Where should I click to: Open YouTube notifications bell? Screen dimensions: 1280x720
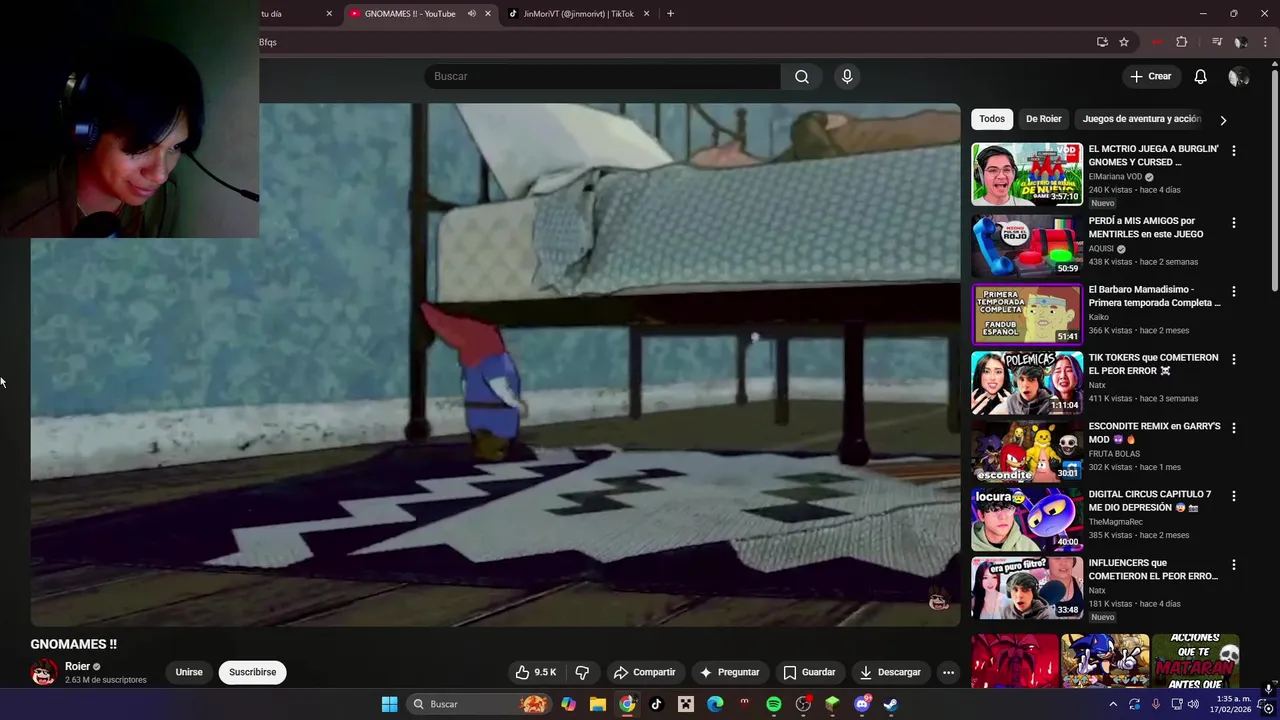coord(1200,76)
